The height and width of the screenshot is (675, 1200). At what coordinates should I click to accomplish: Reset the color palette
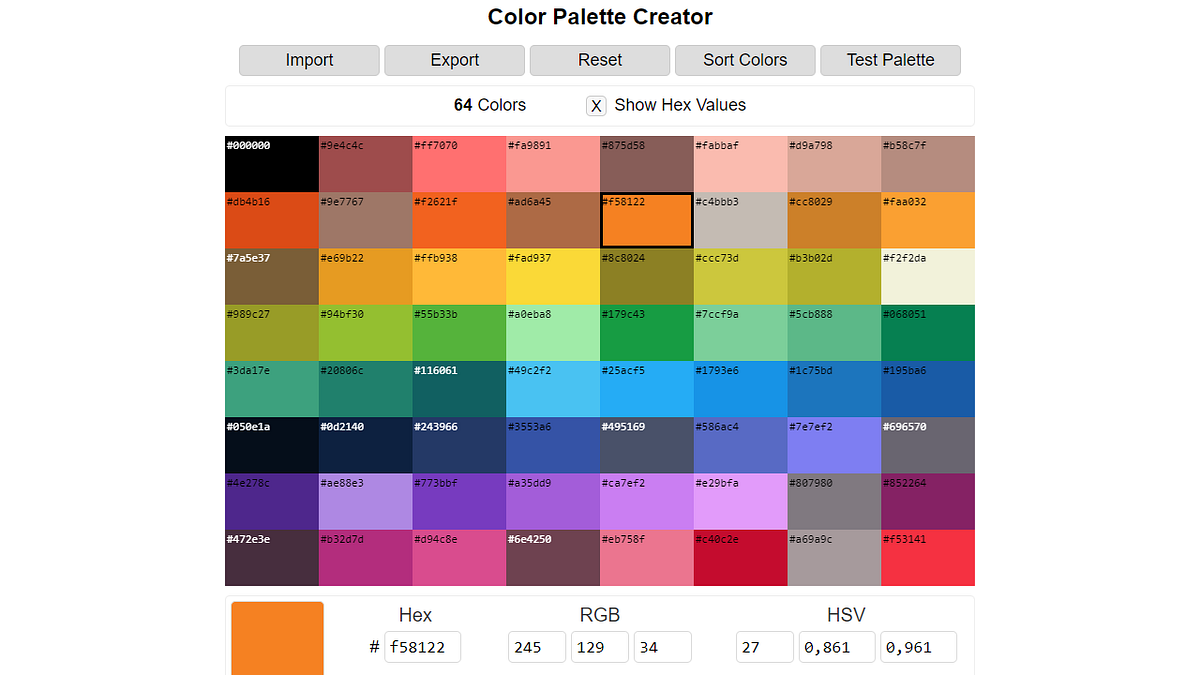599,60
